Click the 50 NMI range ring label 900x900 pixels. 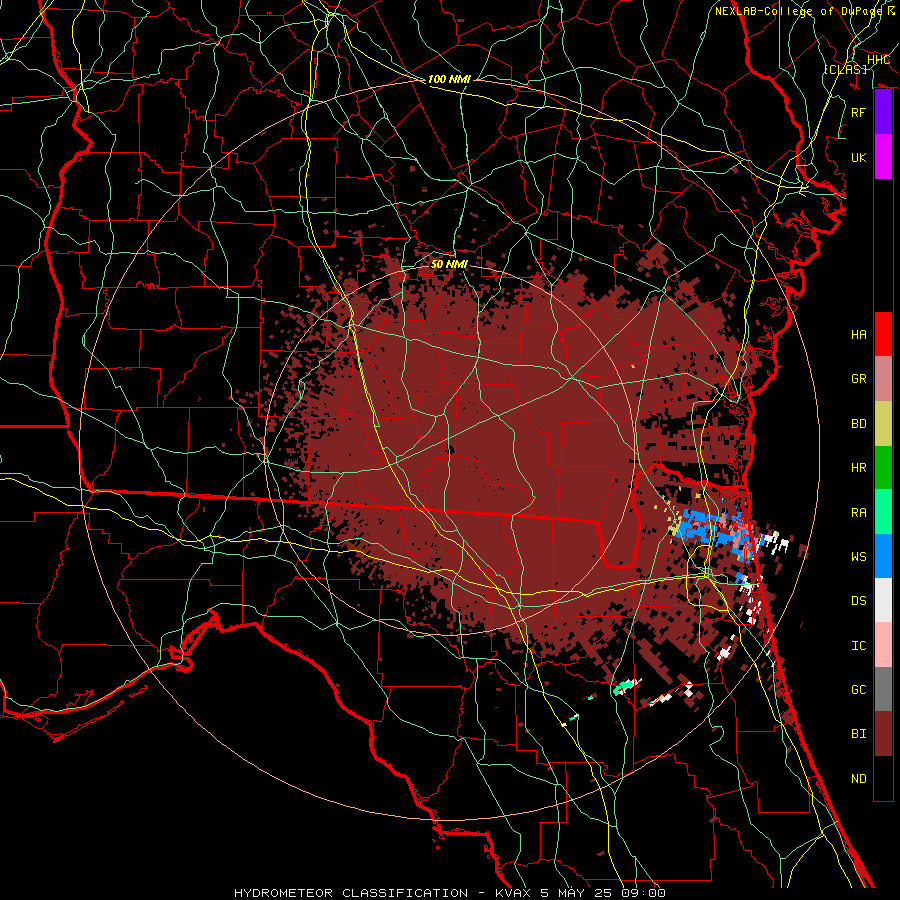(x=449, y=264)
